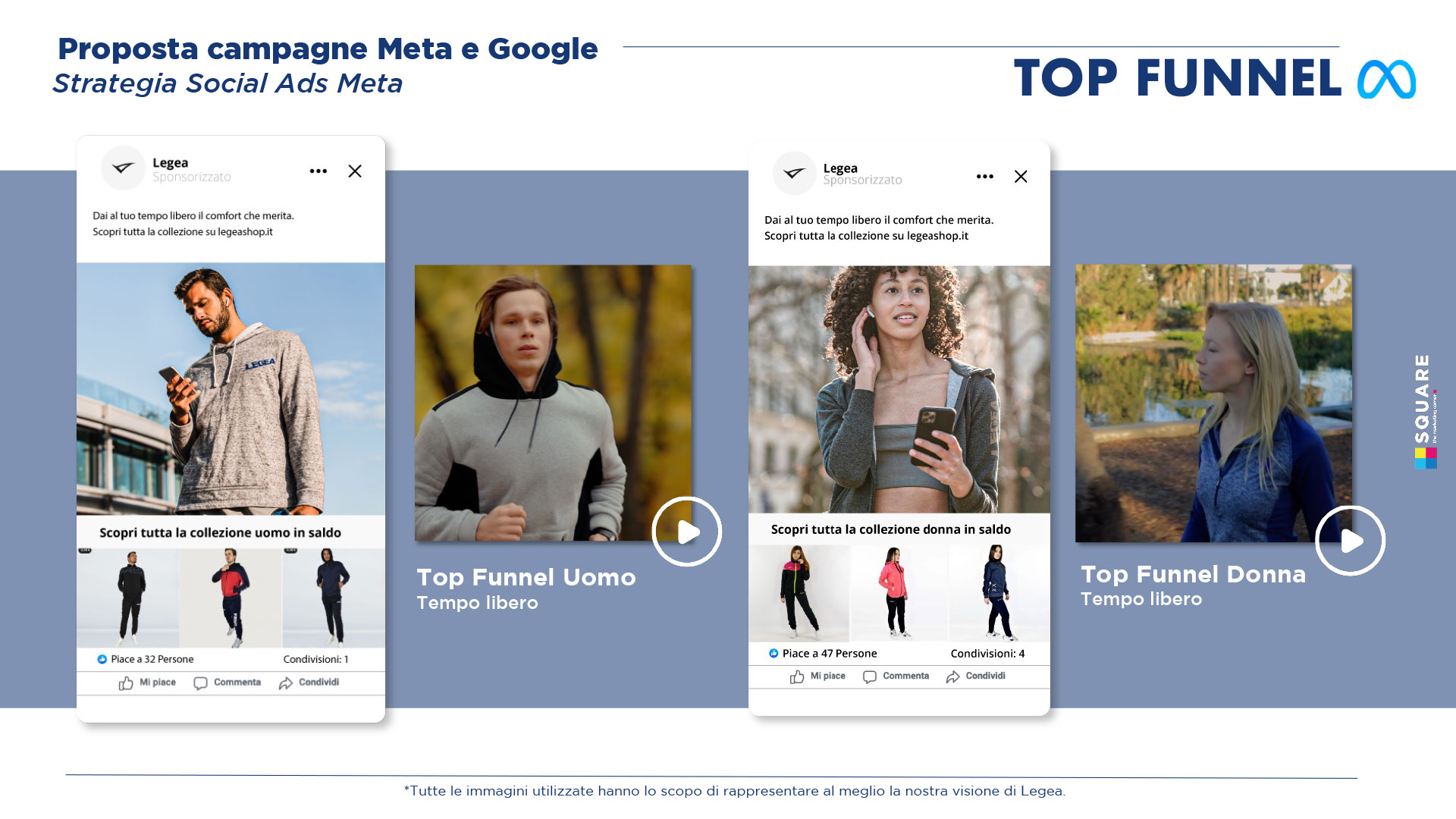
Task: Click the running man video thumbnail
Action: point(553,403)
